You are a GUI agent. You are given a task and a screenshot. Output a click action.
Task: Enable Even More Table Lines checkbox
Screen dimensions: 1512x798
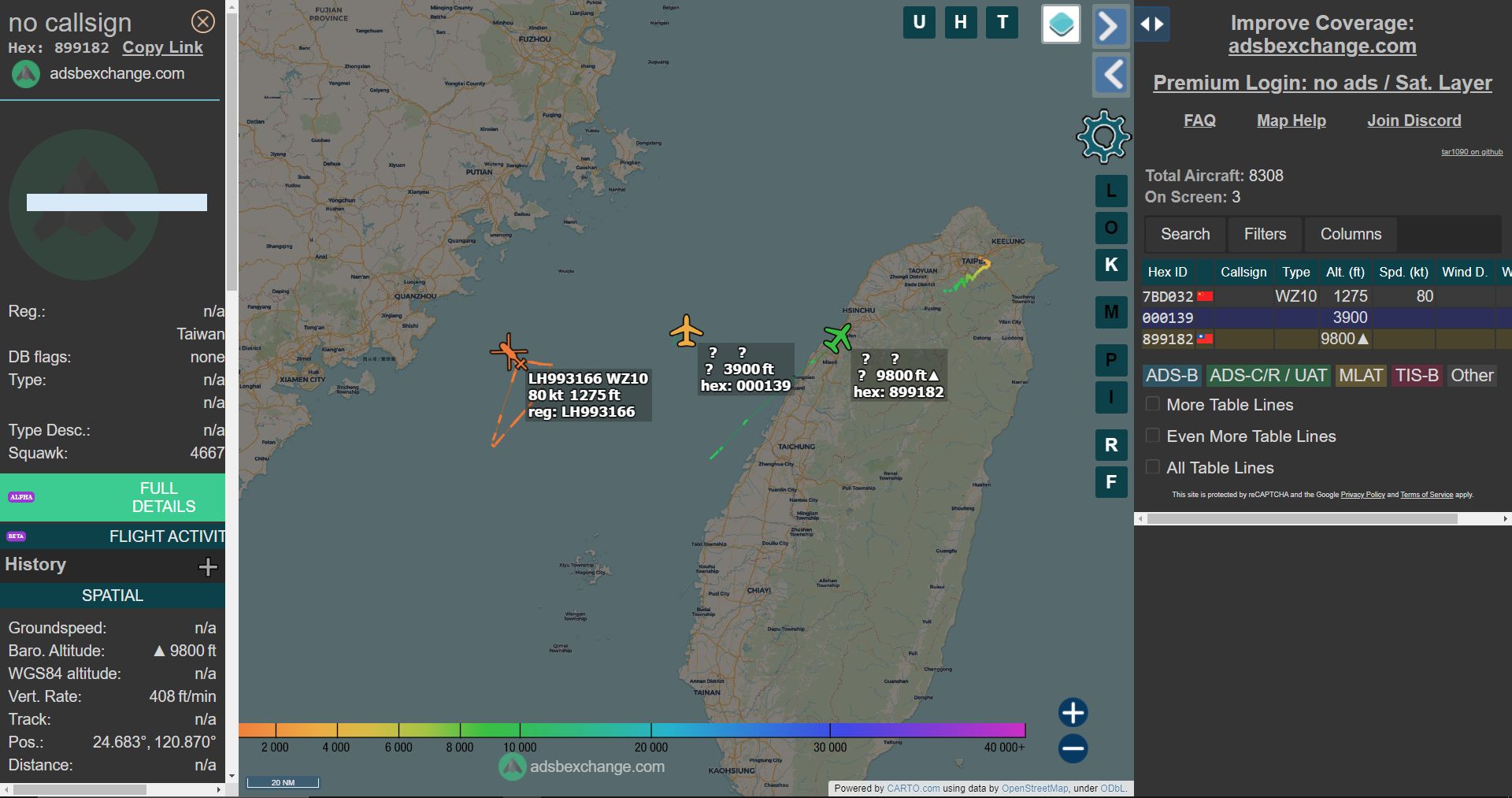[1153, 436]
